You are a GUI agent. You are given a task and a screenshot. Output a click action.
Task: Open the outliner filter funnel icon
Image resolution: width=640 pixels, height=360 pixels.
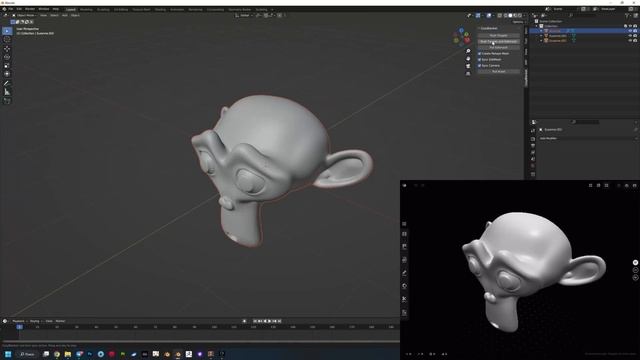tap(627, 16)
